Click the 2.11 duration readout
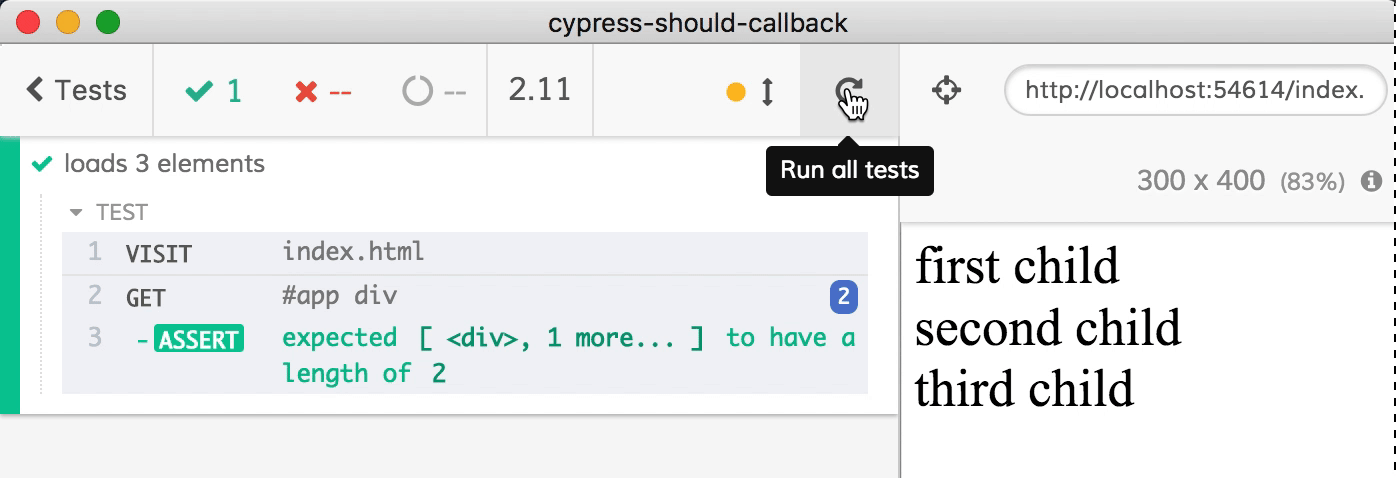Viewport: 1396px width, 478px height. [x=540, y=90]
